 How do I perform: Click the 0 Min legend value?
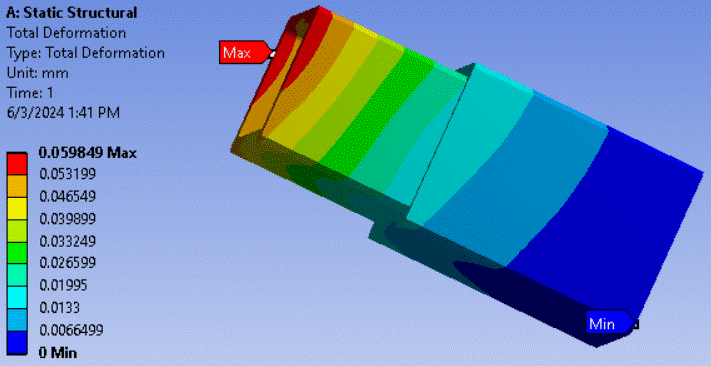(58, 352)
